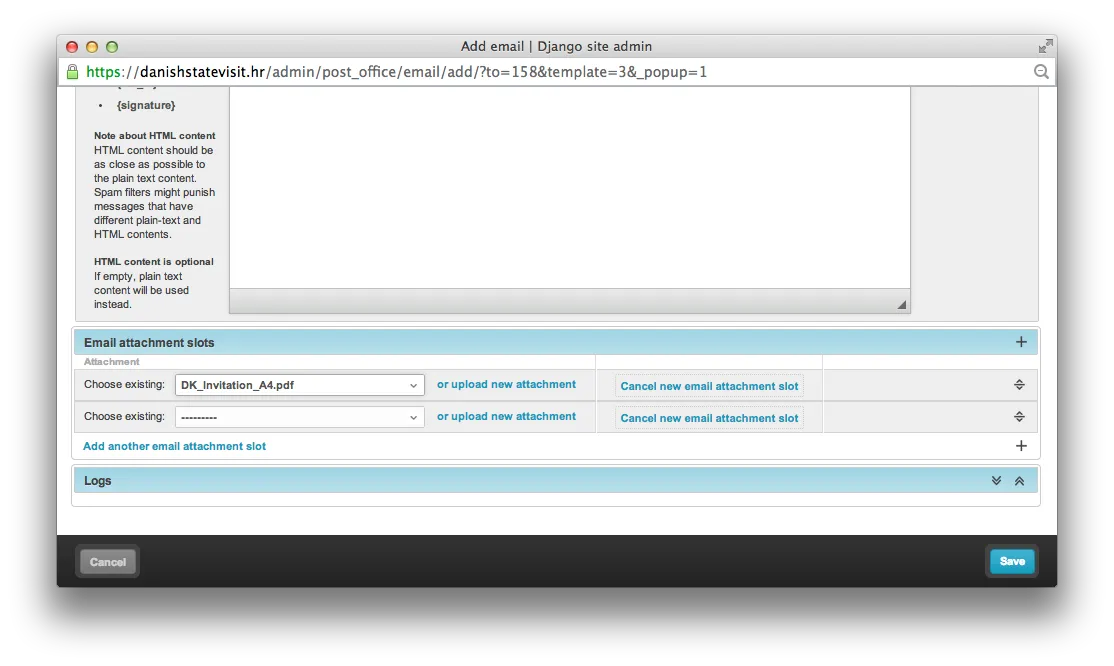This screenshot has height=666, width=1114.
Task: Click upload new attachment for second slot
Action: (507, 416)
